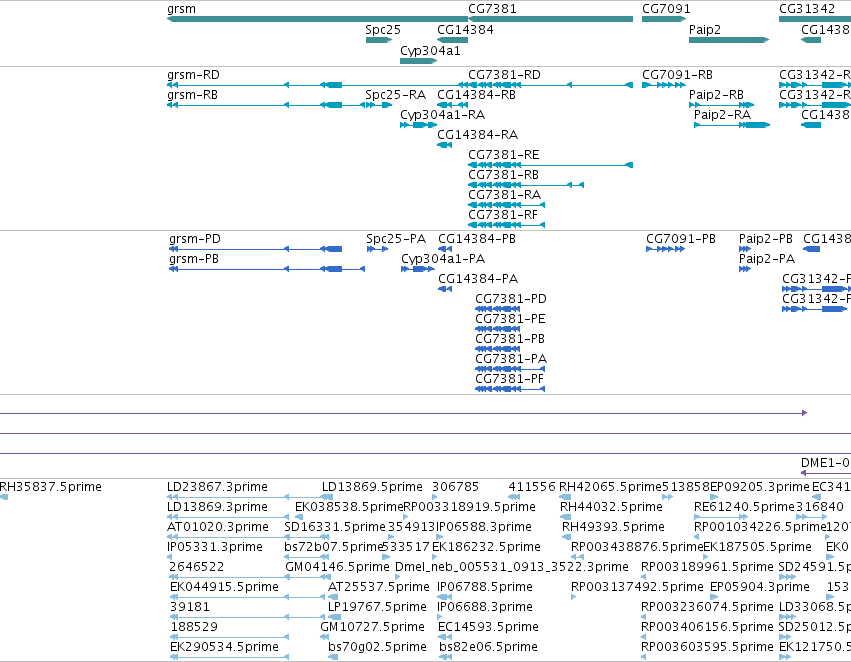Select the bs70g02.5prime EST label
851x662 pixels.
(x=377, y=647)
